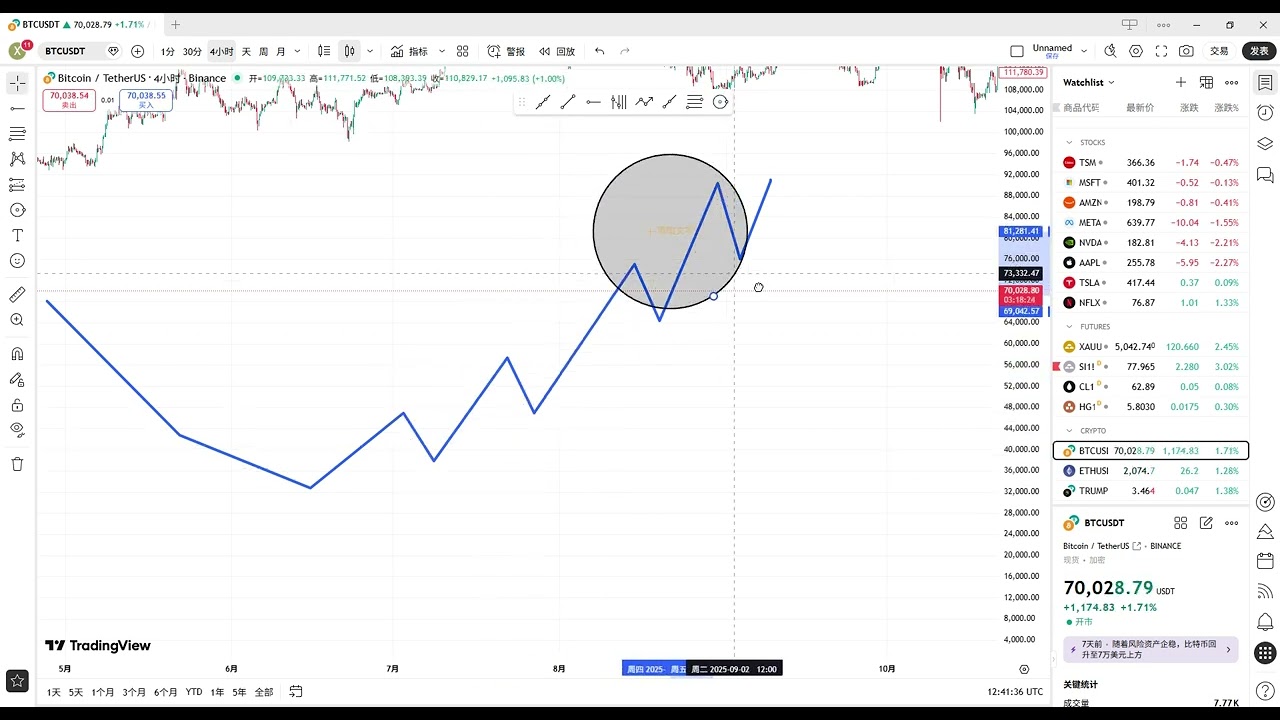Open the forecasting and measurement tools
The width and height of the screenshot is (1280, 720).
click(17, 185)
